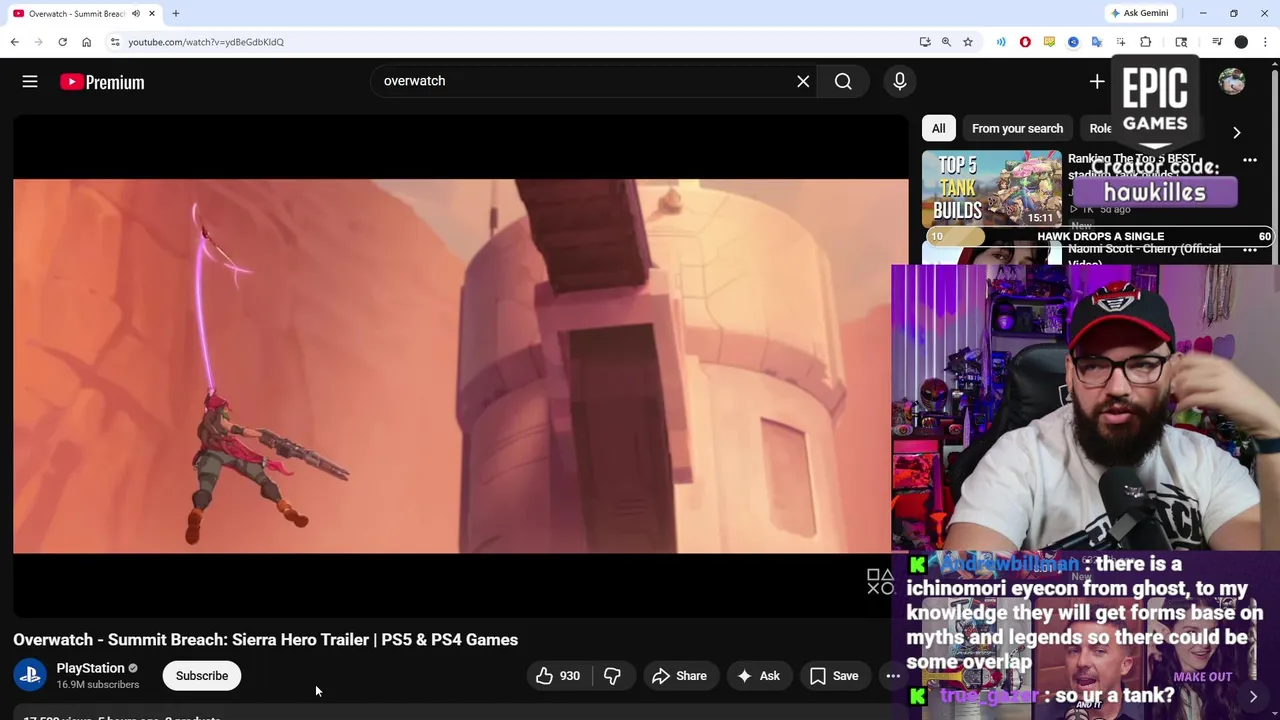Screen dimensions: 1280x720
Task: Open Google Lens search icon
Action: (1181, 42)
